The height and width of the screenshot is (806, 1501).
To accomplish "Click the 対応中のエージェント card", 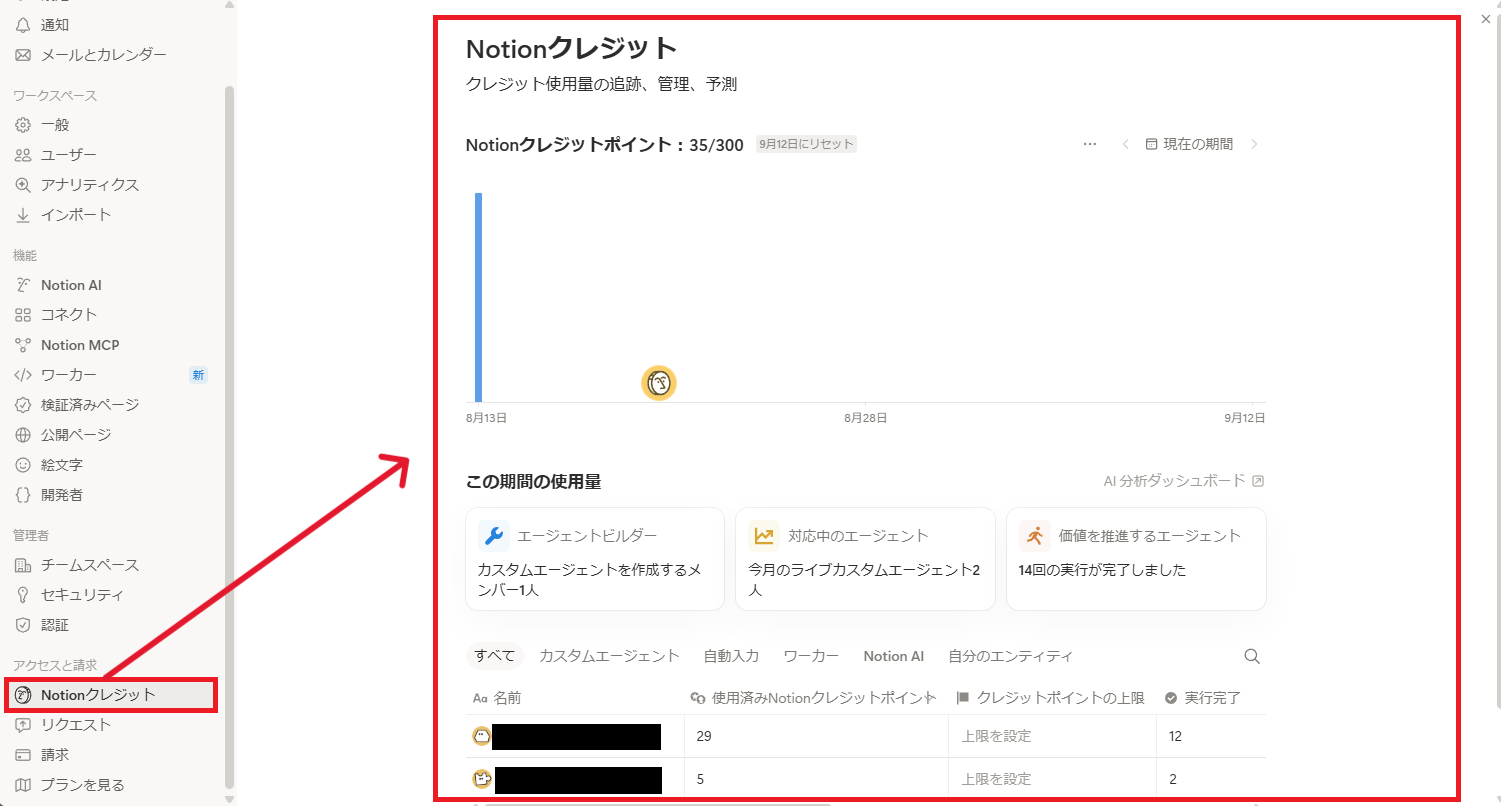I will point(865,559).
